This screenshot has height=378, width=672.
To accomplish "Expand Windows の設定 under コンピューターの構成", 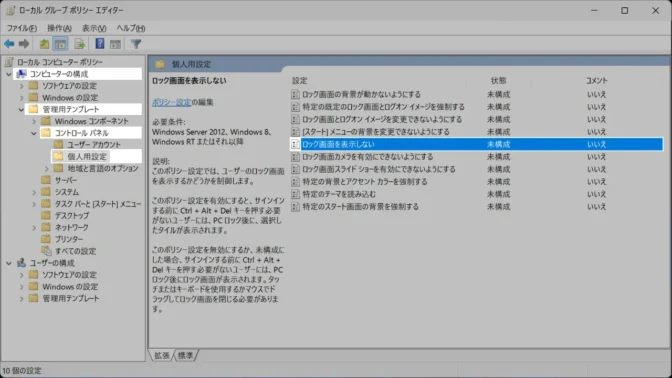I will coord(21,98).
